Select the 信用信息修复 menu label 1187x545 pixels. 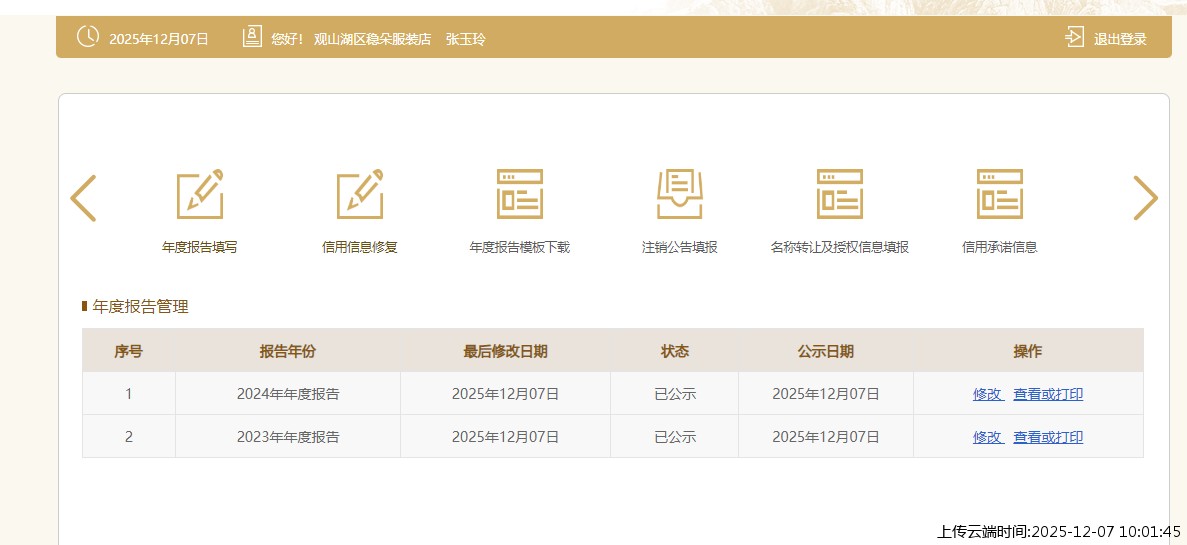360,247
